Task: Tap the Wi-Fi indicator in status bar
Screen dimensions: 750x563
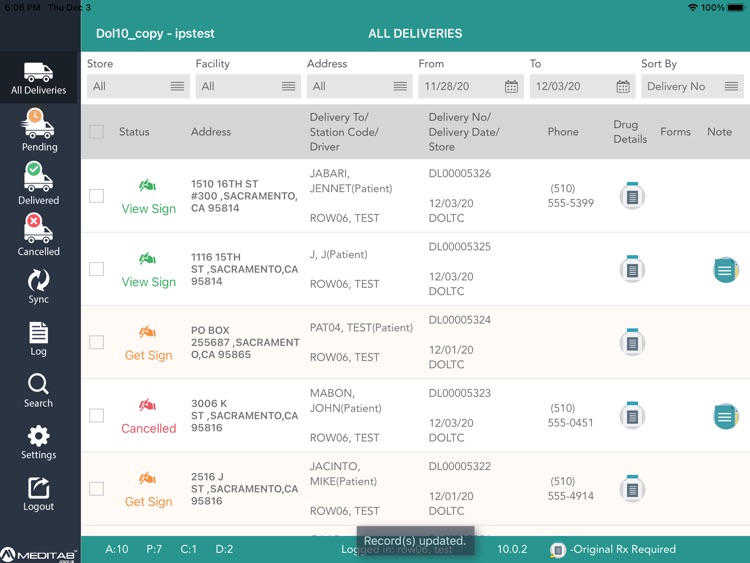Action: tap(692, 8)
